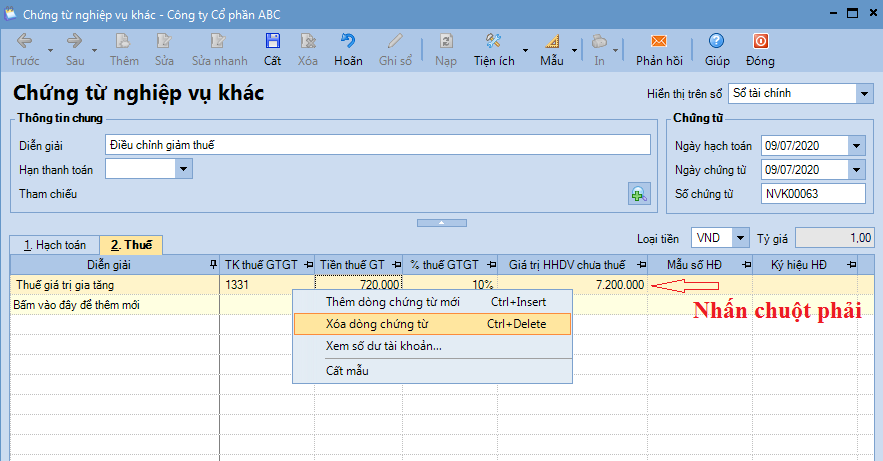
Task: Pin the Mẫu số HĐ column
Action: 747,265
